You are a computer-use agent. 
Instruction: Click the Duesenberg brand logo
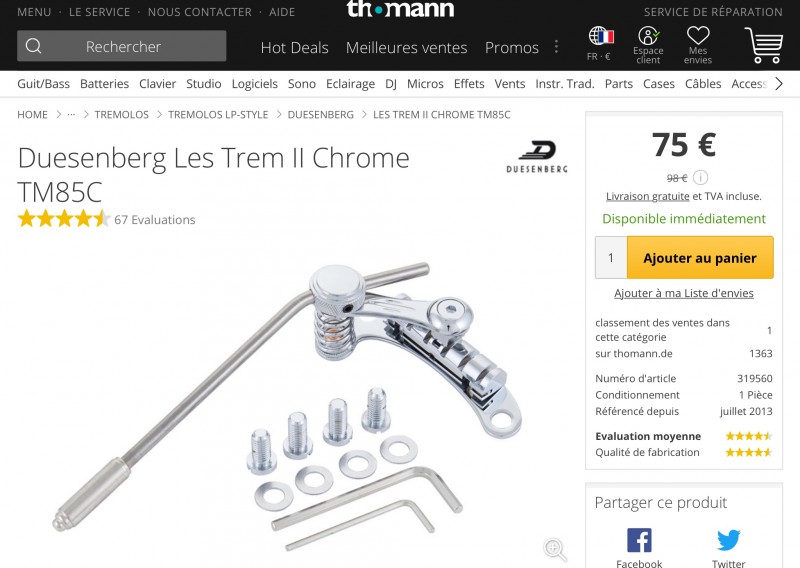[537, 156]
